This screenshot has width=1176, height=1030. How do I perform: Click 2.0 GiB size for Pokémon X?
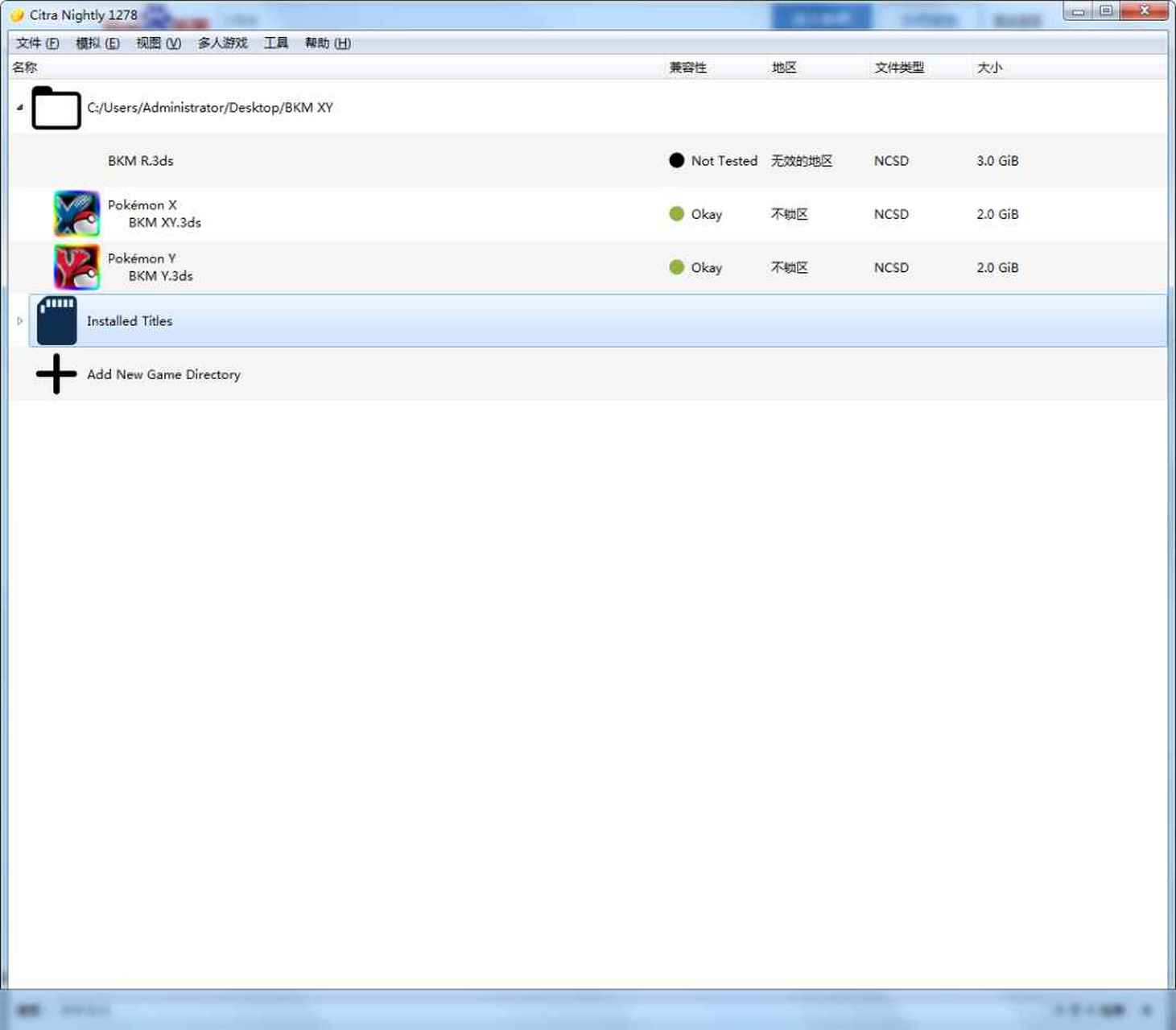(997, 213)
